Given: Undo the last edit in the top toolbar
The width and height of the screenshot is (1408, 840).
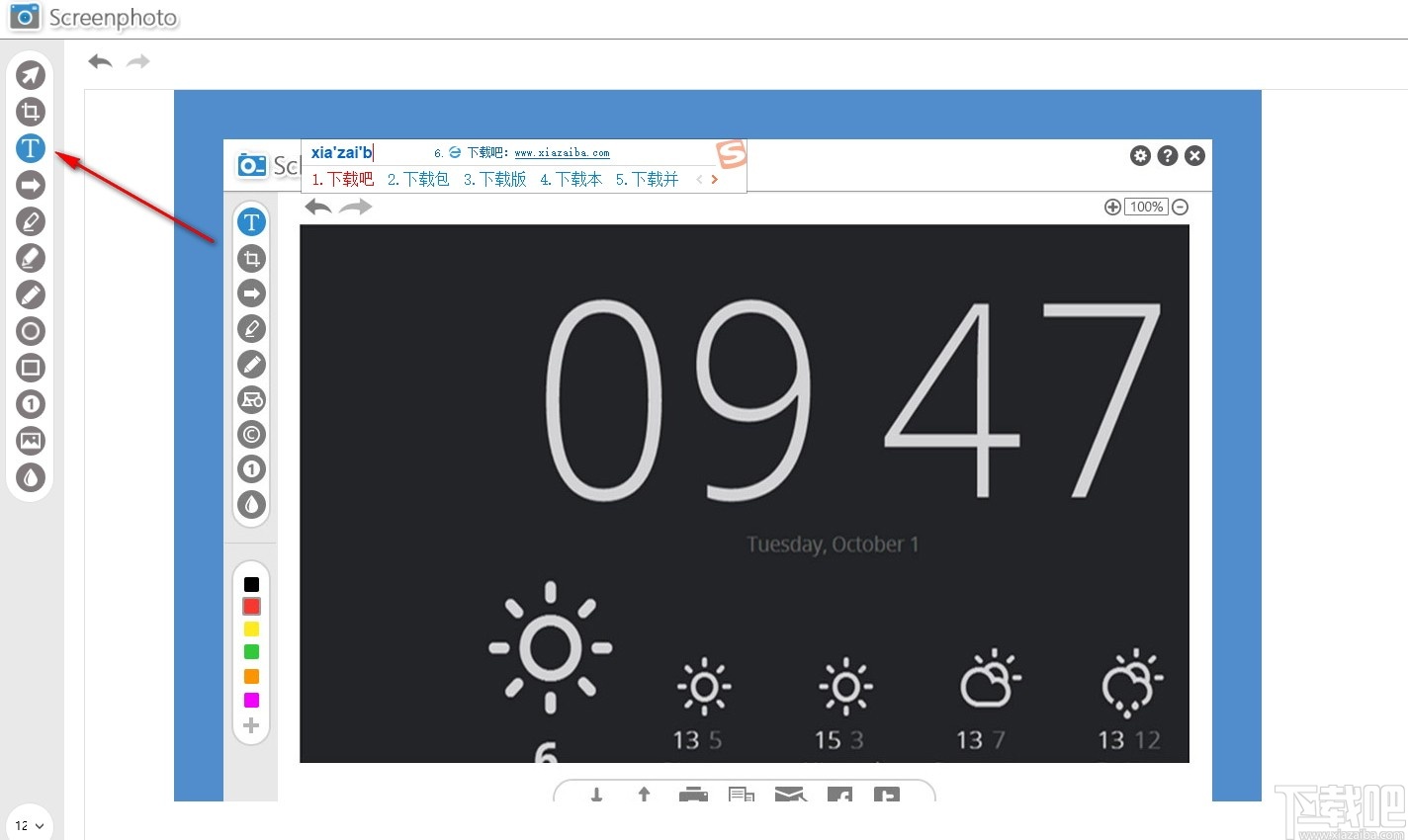Looking at the screenshot, I should 100,61.
